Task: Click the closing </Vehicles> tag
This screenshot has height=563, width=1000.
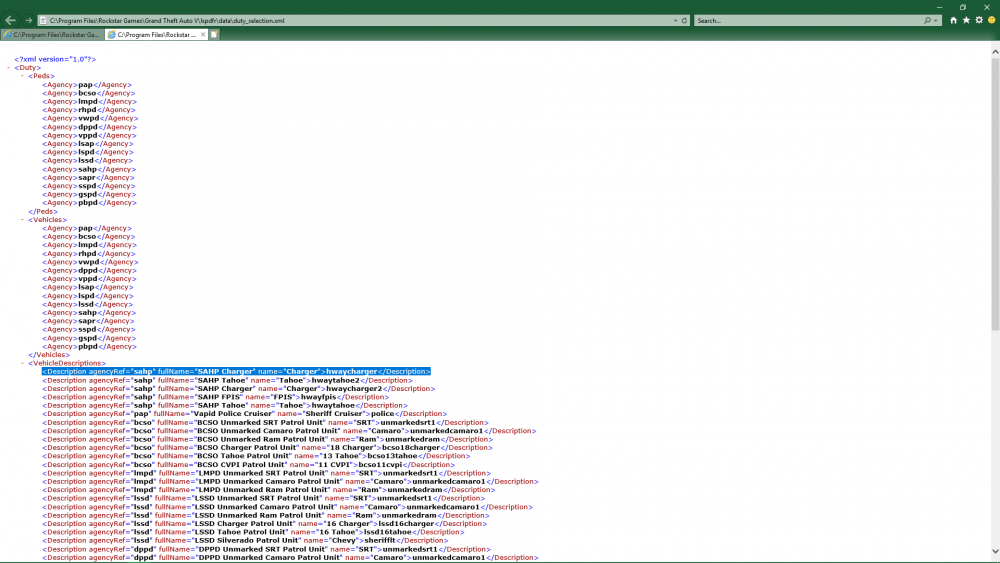Action: [x=49, y=355]
